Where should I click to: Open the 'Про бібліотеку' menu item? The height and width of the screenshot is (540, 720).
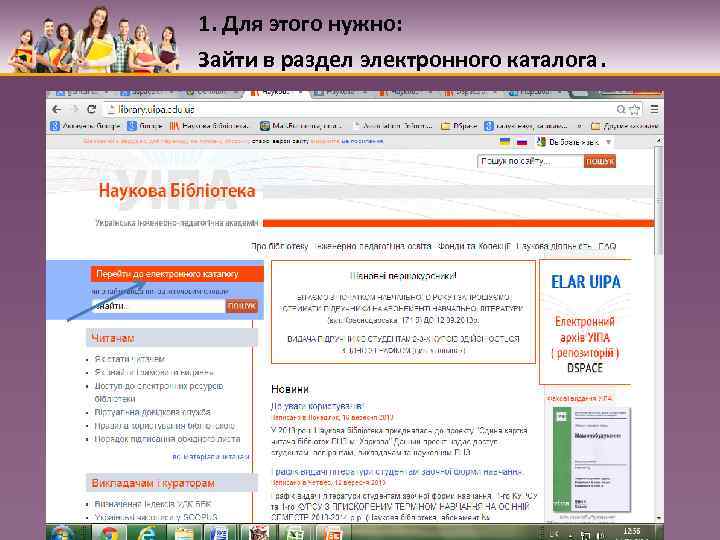[279, 247]
